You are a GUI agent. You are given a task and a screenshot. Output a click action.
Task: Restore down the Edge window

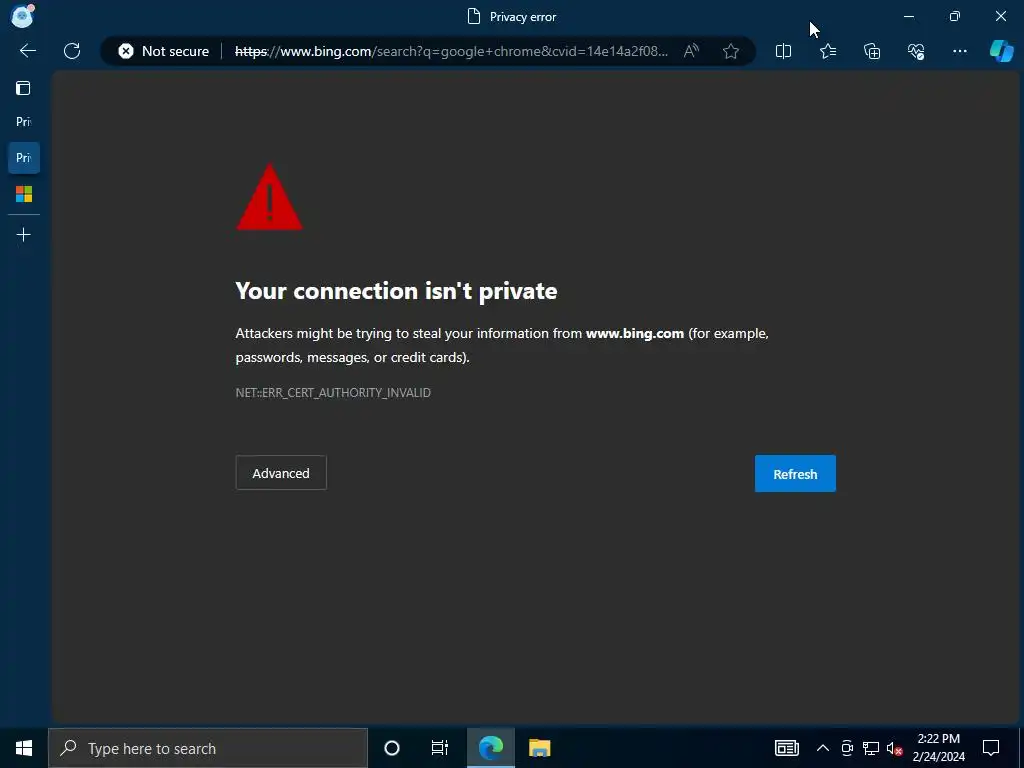tap(955, 16)
